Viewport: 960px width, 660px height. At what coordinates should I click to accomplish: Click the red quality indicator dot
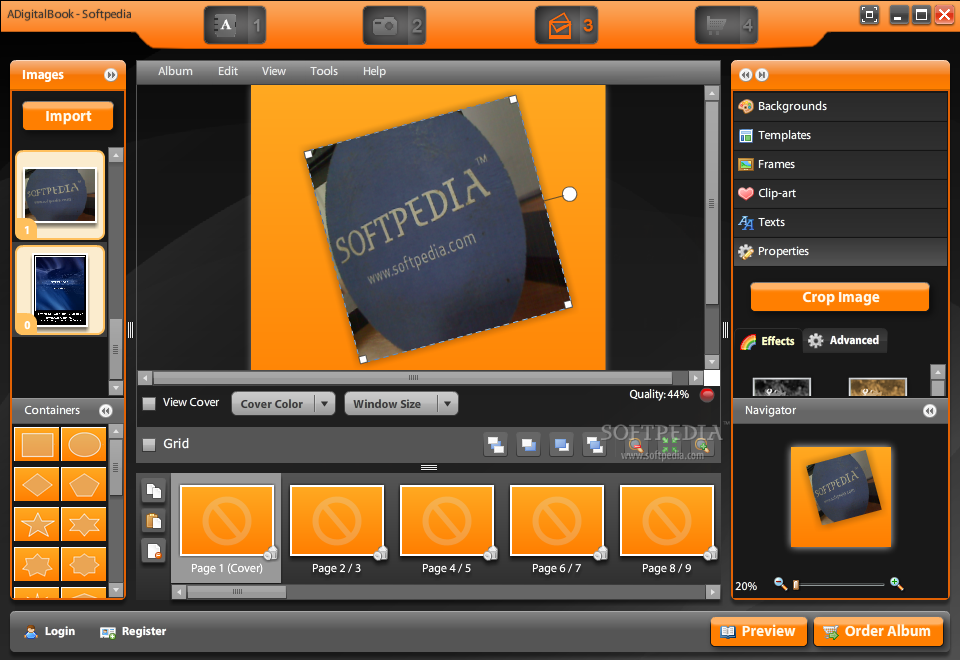(707, 395)
